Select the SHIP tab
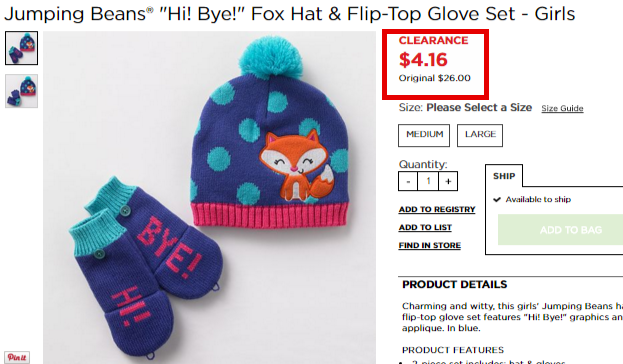This screenshot has width=623, height=364. (504, 176)
